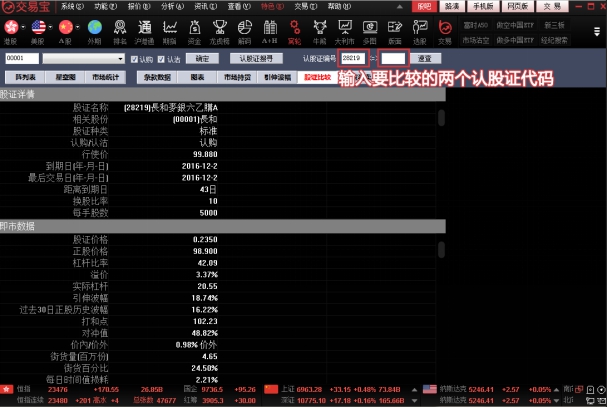
Task: Open the 排名 ranking toolbar icon
Action: point(119,31)
